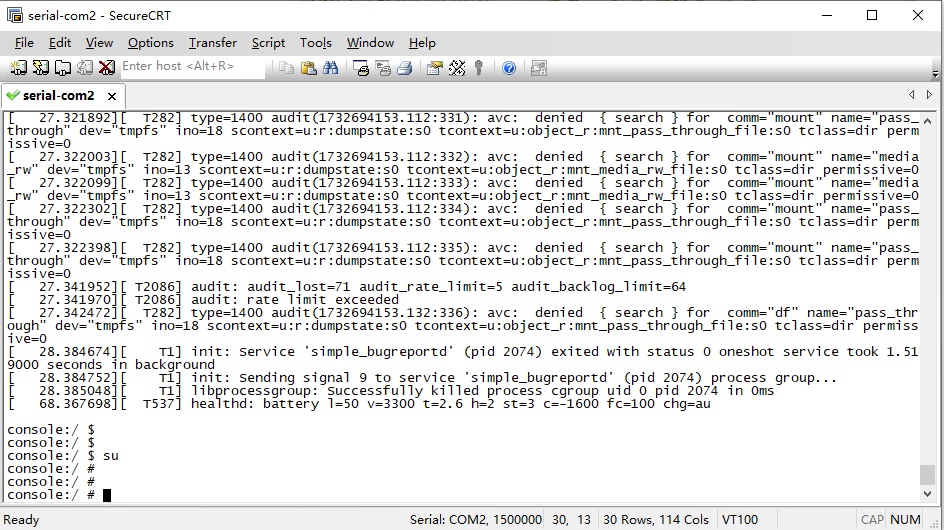Click terminal scrollbar down arrow

pyautogui.click(x=927, y=494)
